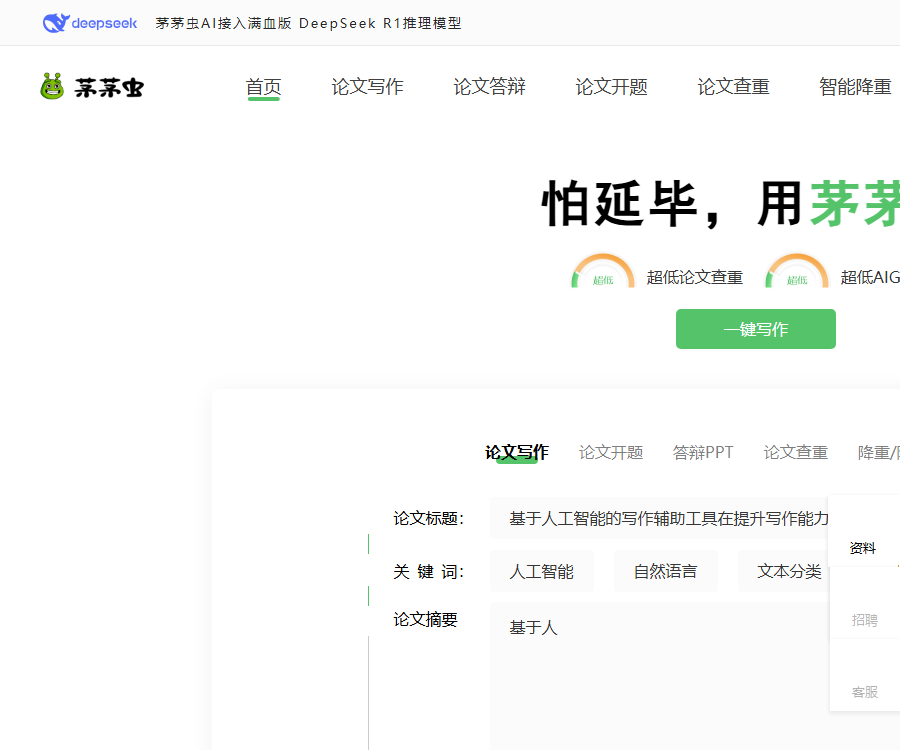Open 论文答辩 in top navigation
Image resolution: width=900 pixels, height=750 pixels.
coord(490,87)
